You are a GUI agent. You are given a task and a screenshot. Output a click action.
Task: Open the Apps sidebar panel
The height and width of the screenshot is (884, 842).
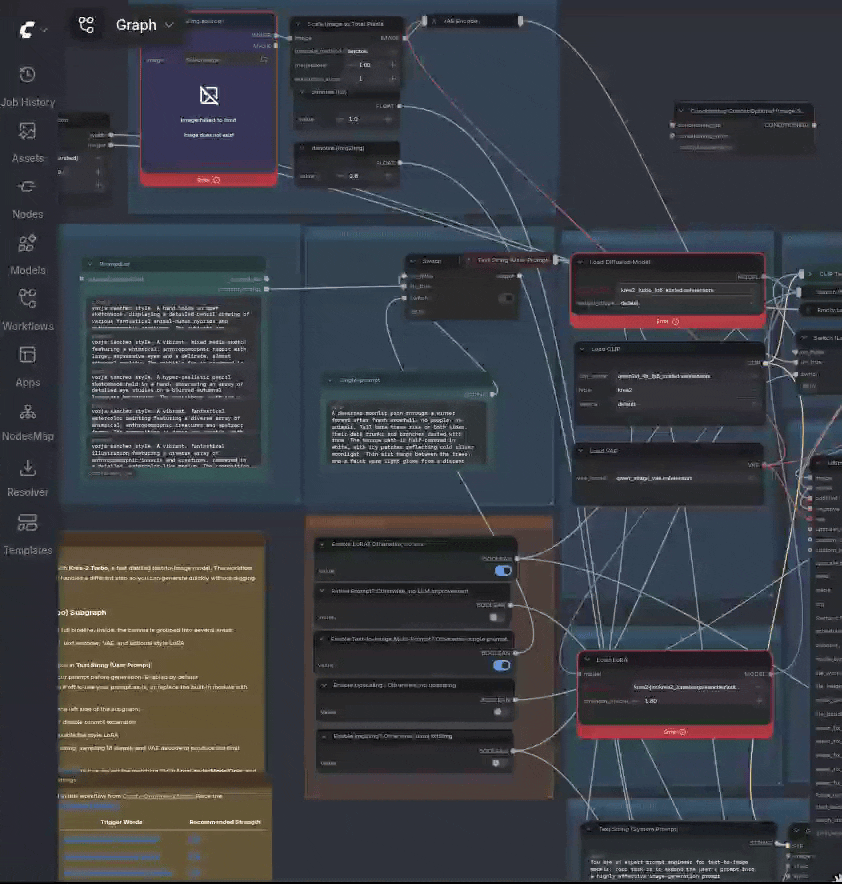[28, 366]
